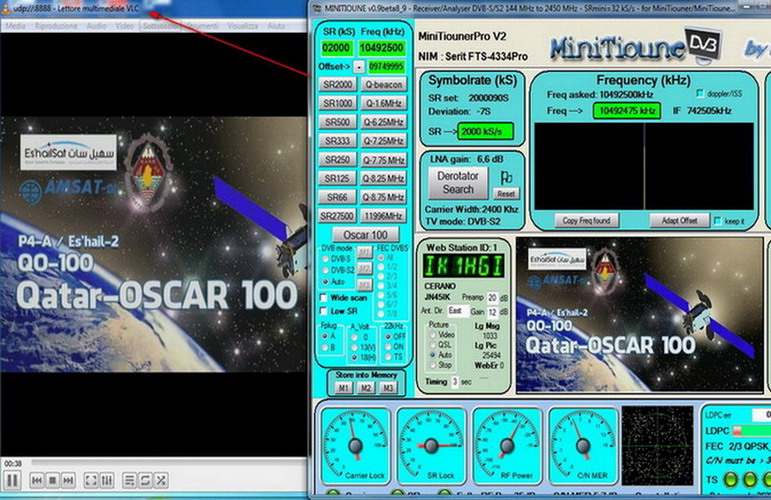The image size is (771, 500).
Task: Tune to the Q-7.25MHz preset
Action: 384,141
